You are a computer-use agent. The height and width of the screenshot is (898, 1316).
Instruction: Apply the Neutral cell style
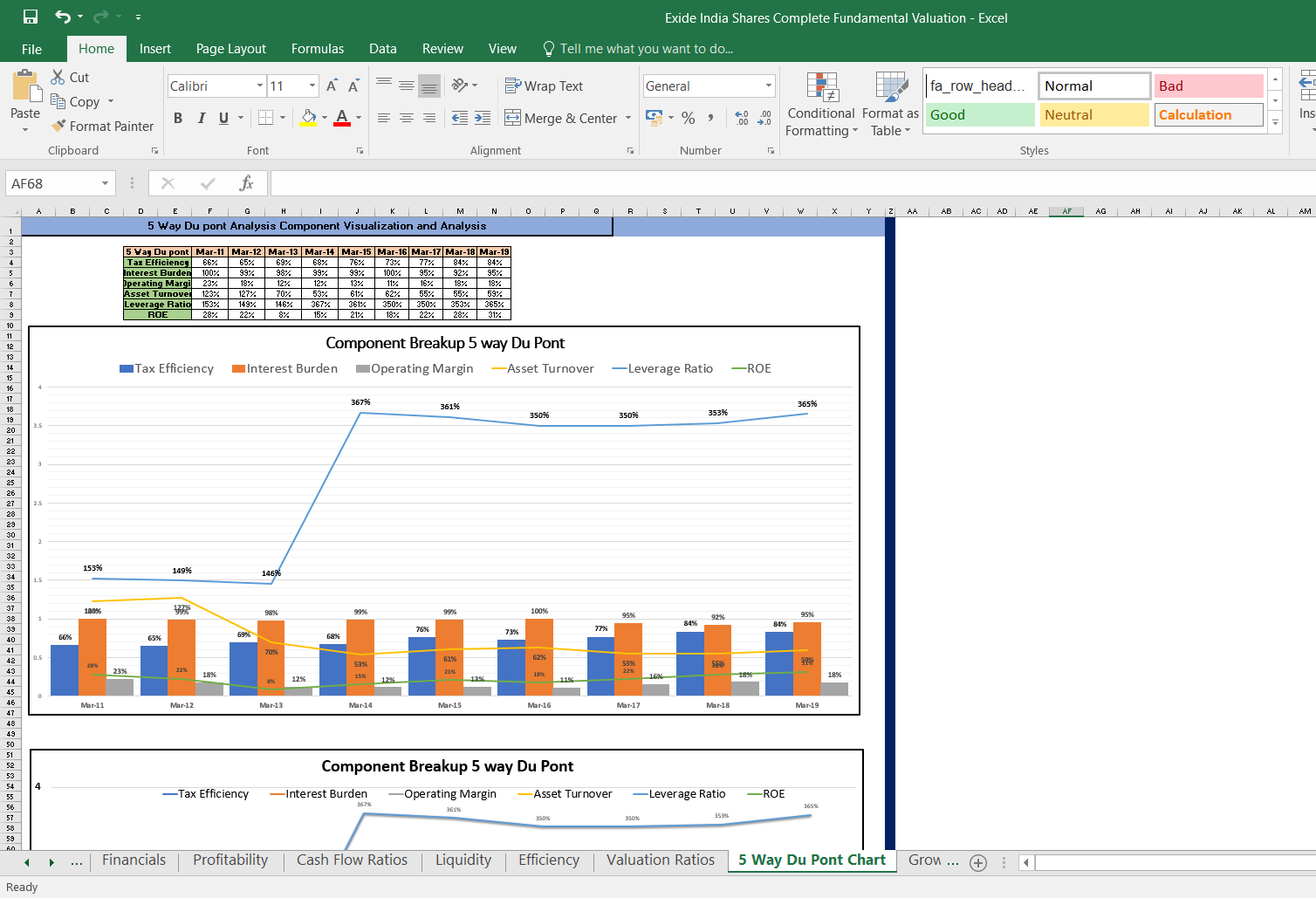pos(1094,114)
